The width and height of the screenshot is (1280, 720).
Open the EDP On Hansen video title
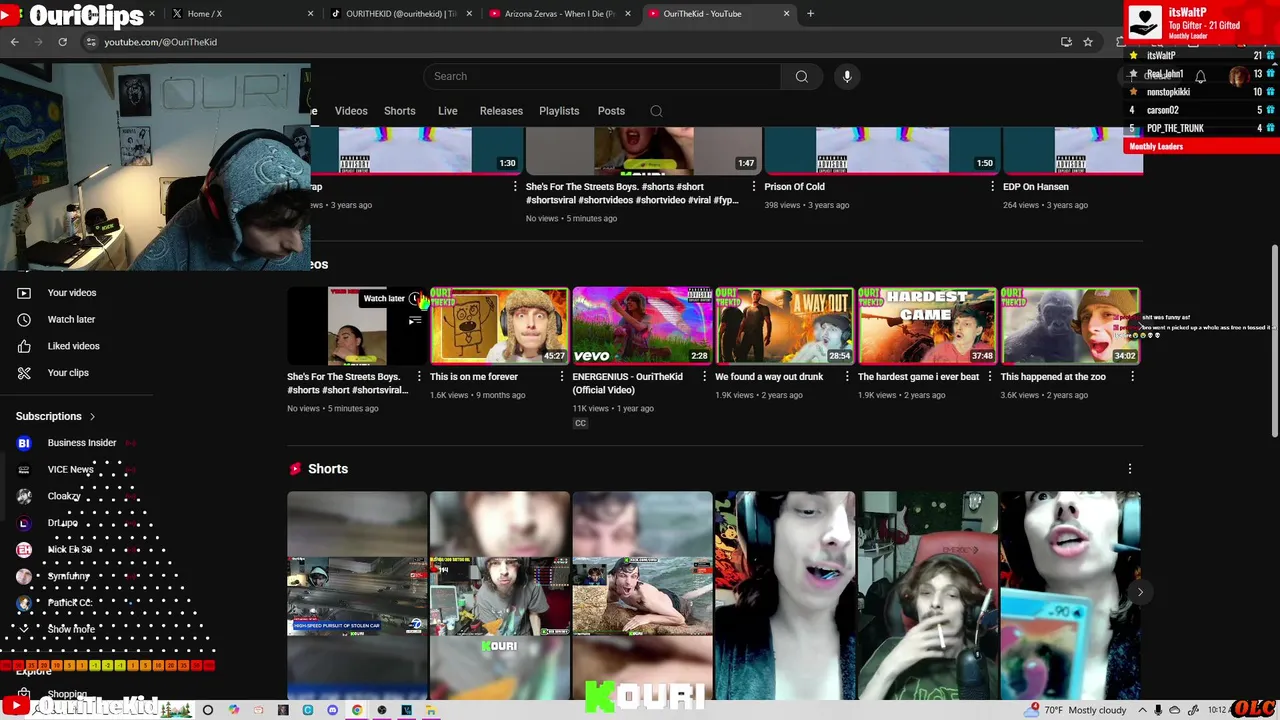point(1036,187)
